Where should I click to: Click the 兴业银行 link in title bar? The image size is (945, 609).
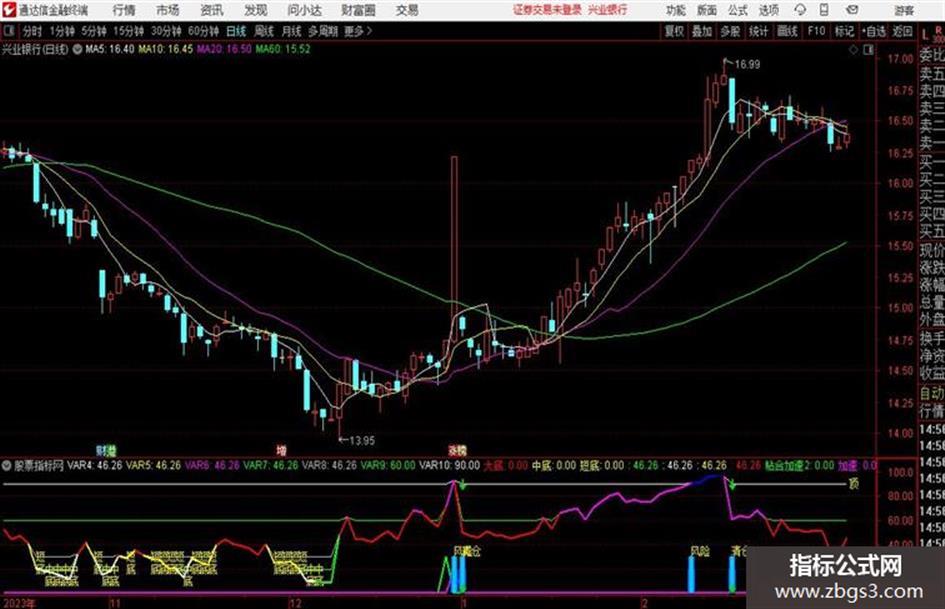607,10
